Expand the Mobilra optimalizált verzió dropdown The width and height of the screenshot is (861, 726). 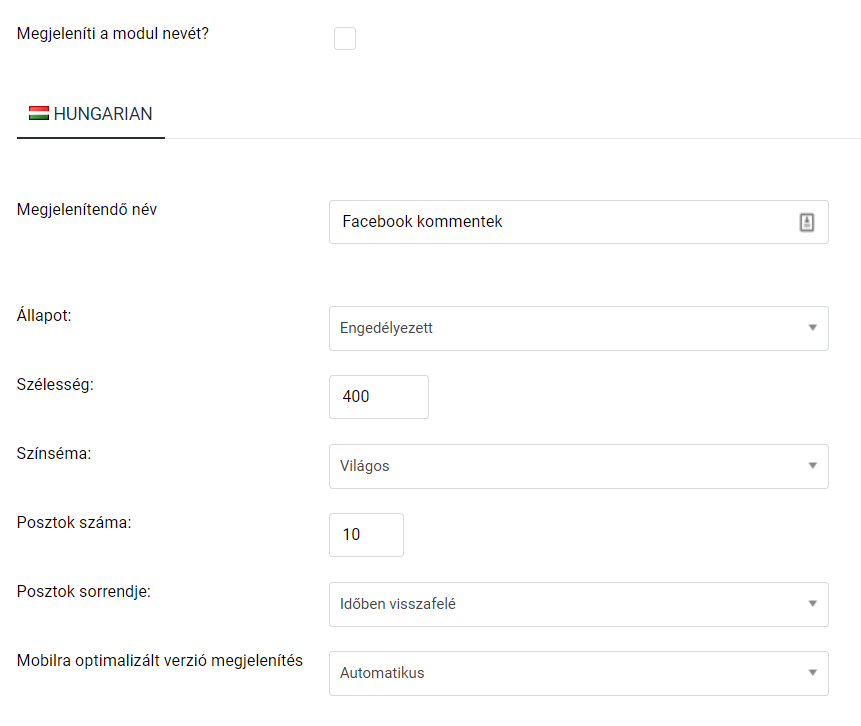tap(579, 673)
